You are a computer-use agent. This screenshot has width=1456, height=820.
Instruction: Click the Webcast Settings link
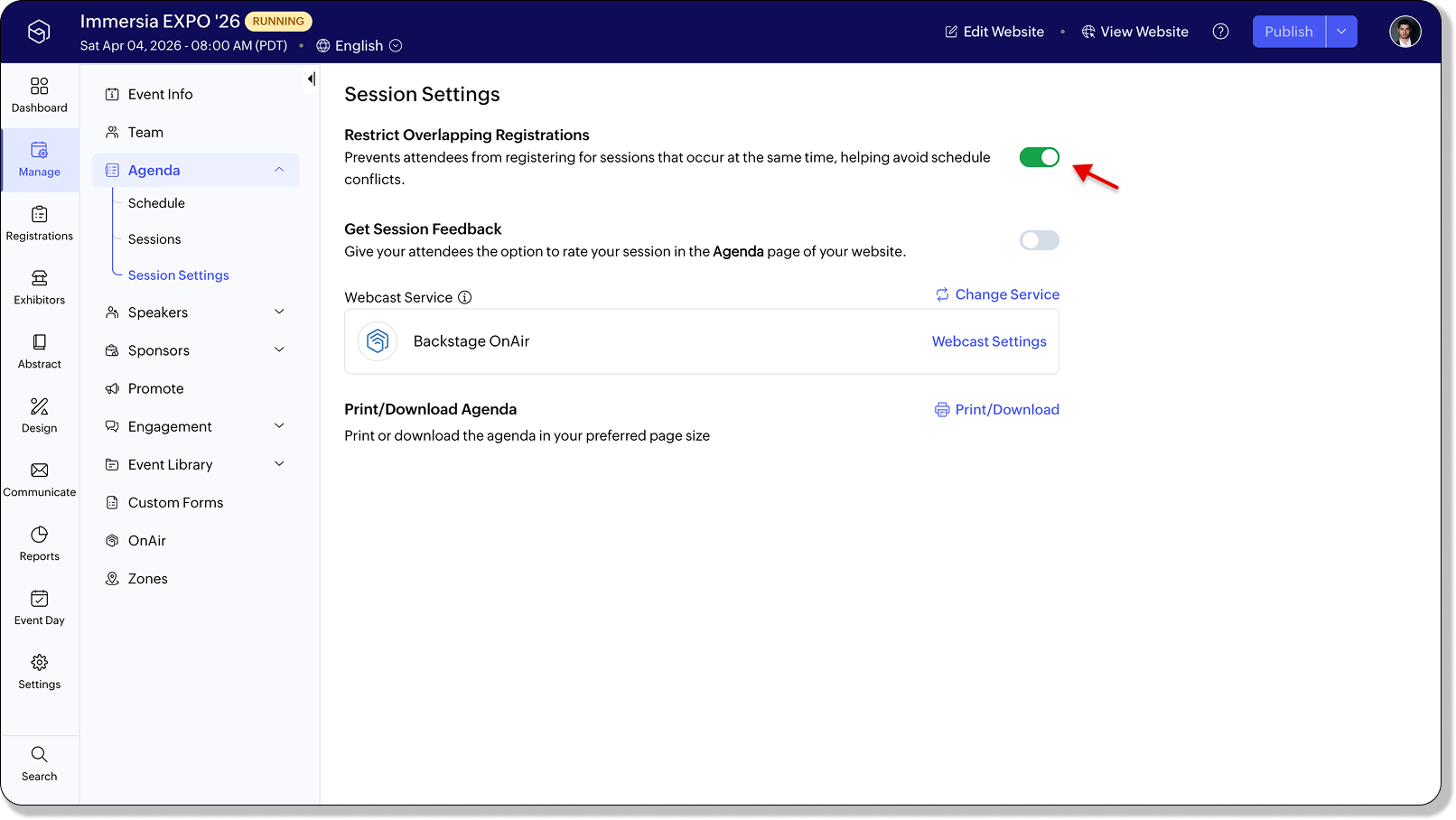point(989,341)
